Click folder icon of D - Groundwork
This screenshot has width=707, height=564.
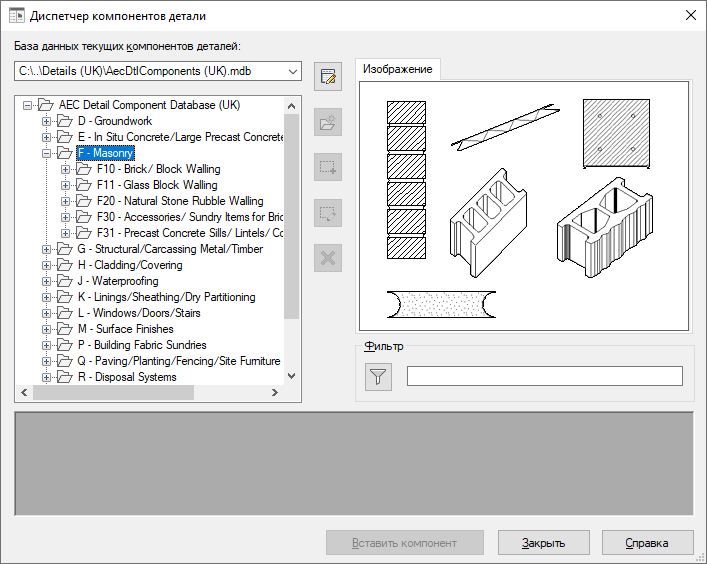click(x=65, y=121)
